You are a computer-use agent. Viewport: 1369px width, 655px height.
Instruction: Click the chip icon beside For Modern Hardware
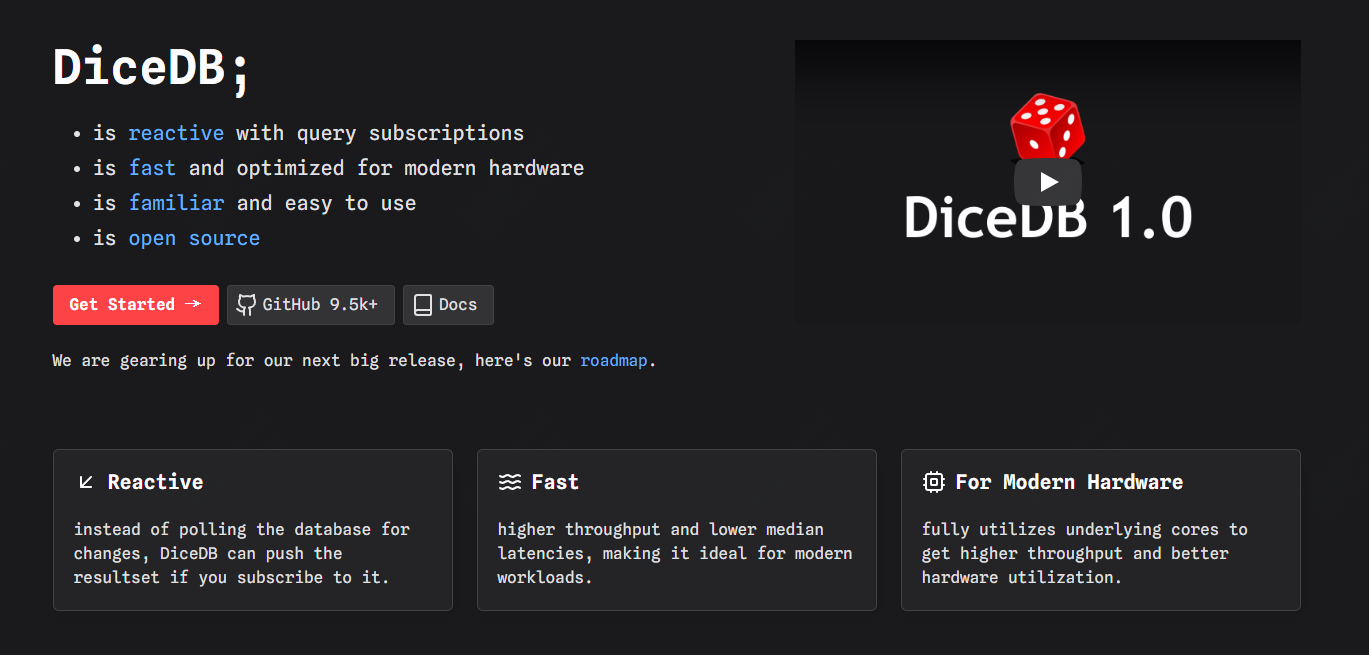[x=933, y=482]
